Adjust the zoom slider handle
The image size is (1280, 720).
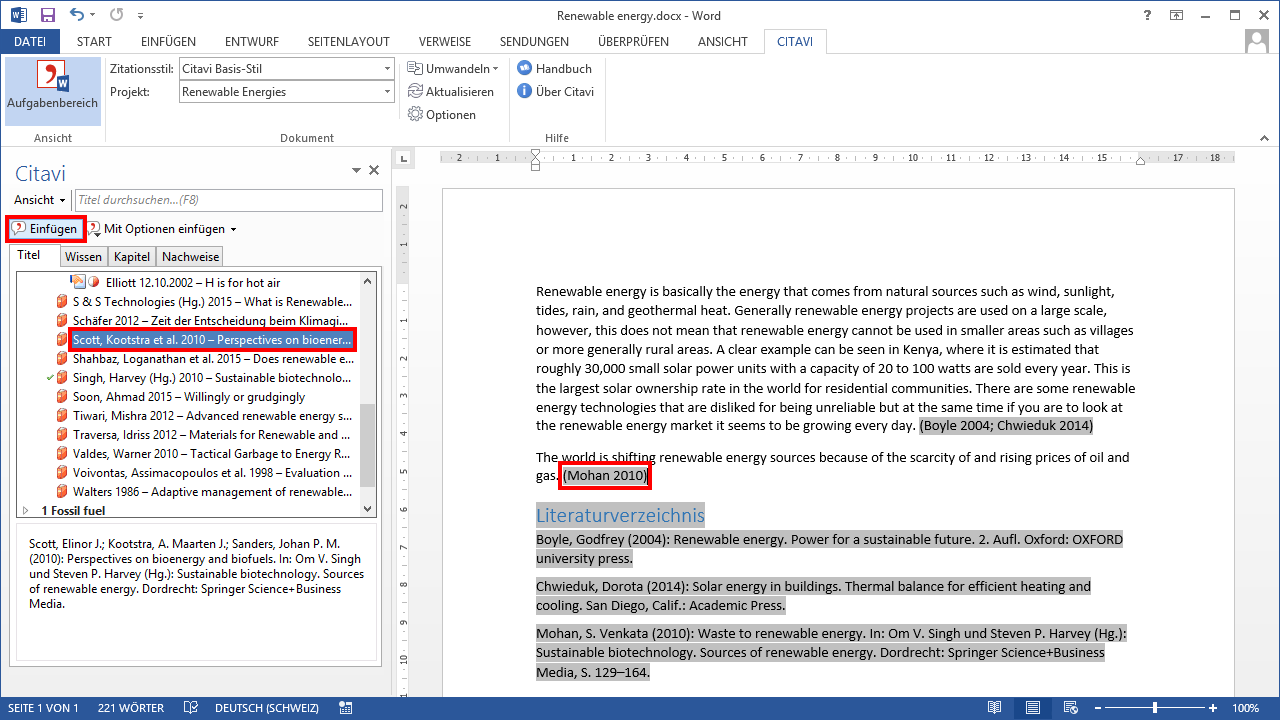point(1155,707)
